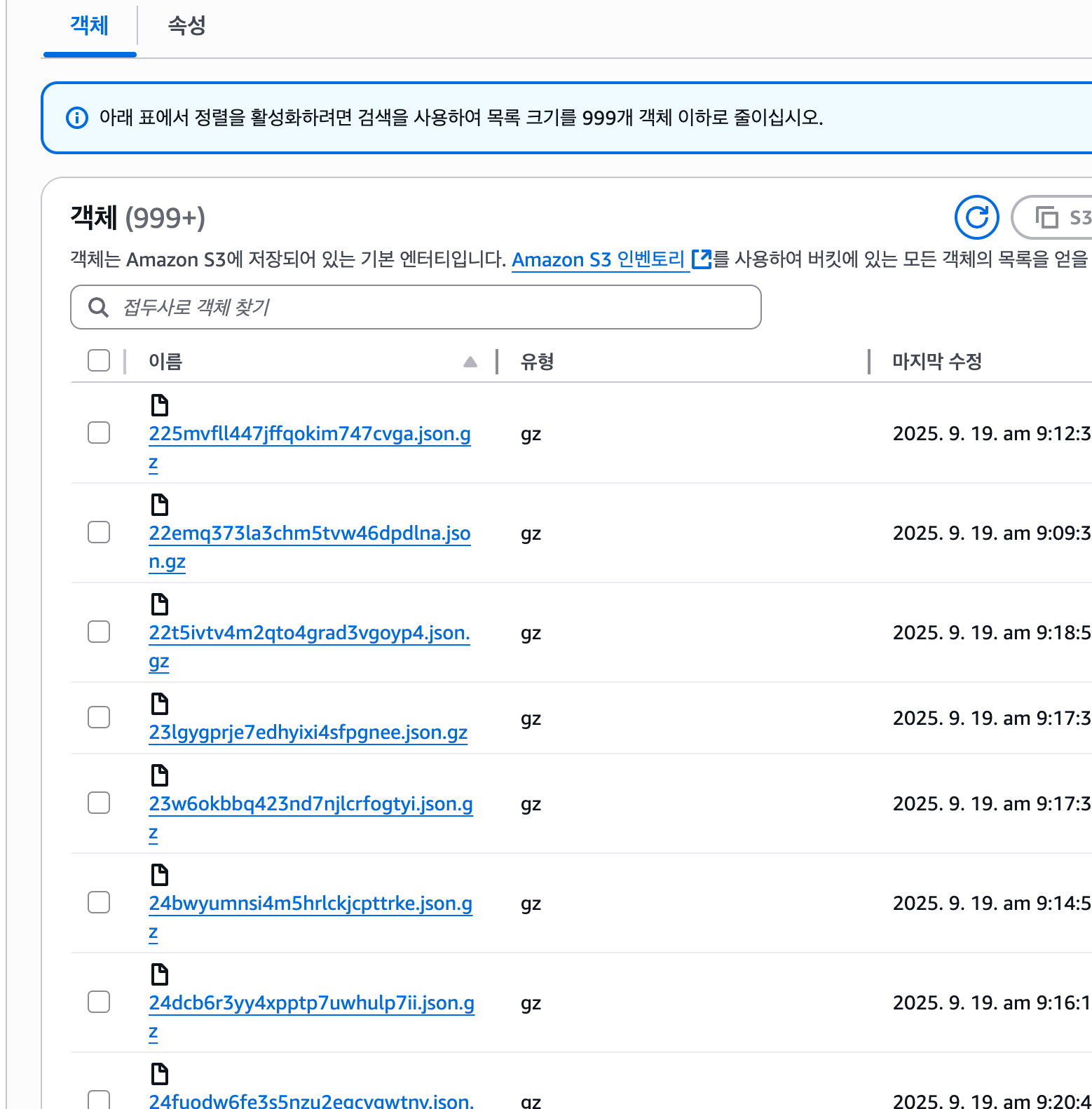Click file icon above 23lgygprje7edhyixi4sfpgnee.json.gz
The width and height of the screenshot is (1092, 1109).
point(160,704)
